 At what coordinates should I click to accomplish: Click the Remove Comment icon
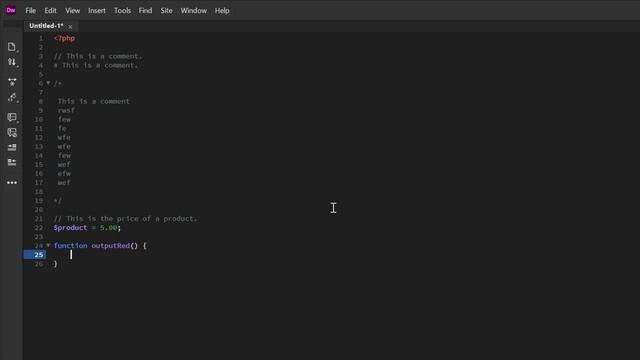[12, 132]
